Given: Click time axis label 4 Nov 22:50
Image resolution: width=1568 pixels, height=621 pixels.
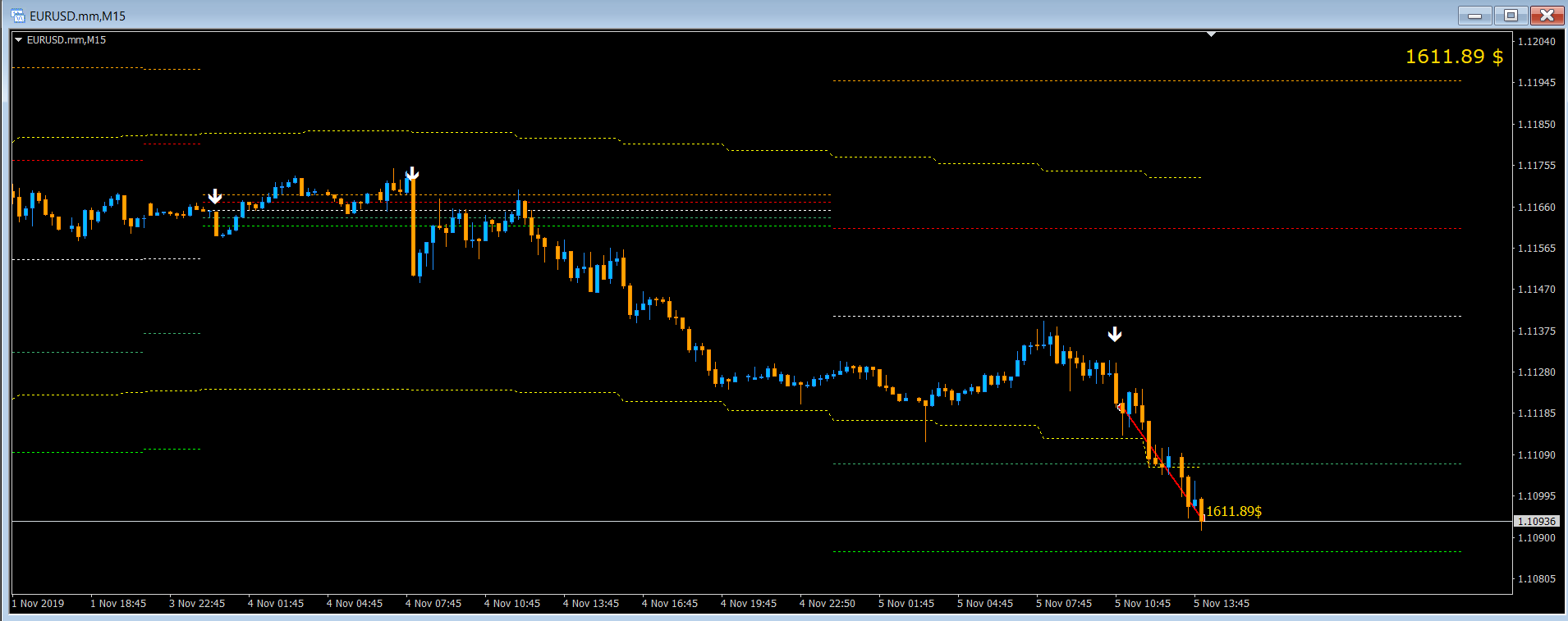Looking at the screenshot, I should [x=828, y=604].
